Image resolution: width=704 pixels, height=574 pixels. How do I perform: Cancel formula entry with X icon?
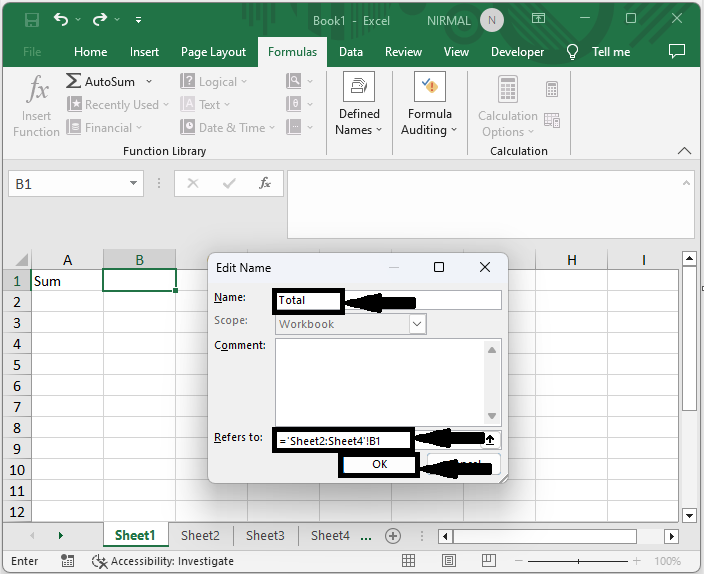point(193,183)
